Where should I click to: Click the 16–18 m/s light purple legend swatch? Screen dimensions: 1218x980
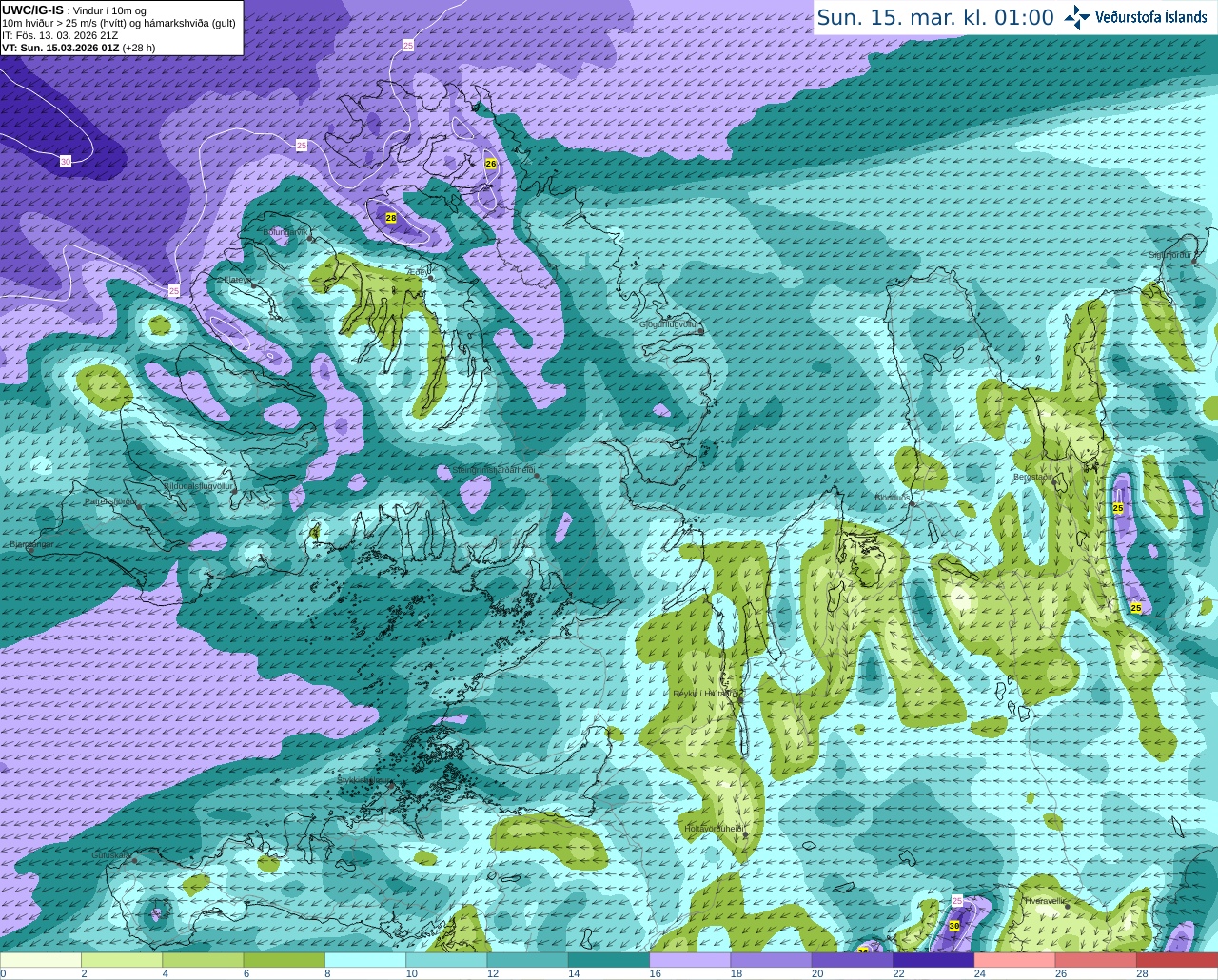click(690, 960)
